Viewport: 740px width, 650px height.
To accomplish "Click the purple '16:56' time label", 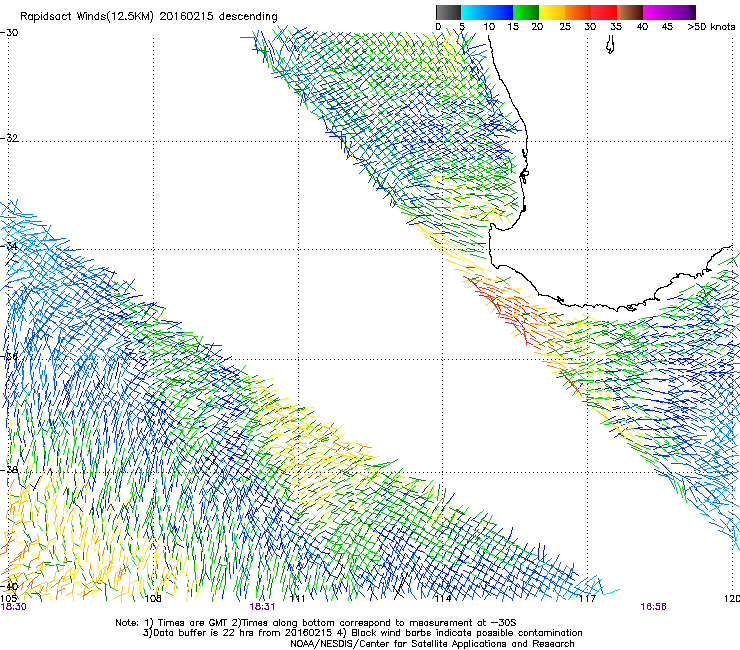I will click(x=653, y=607).
